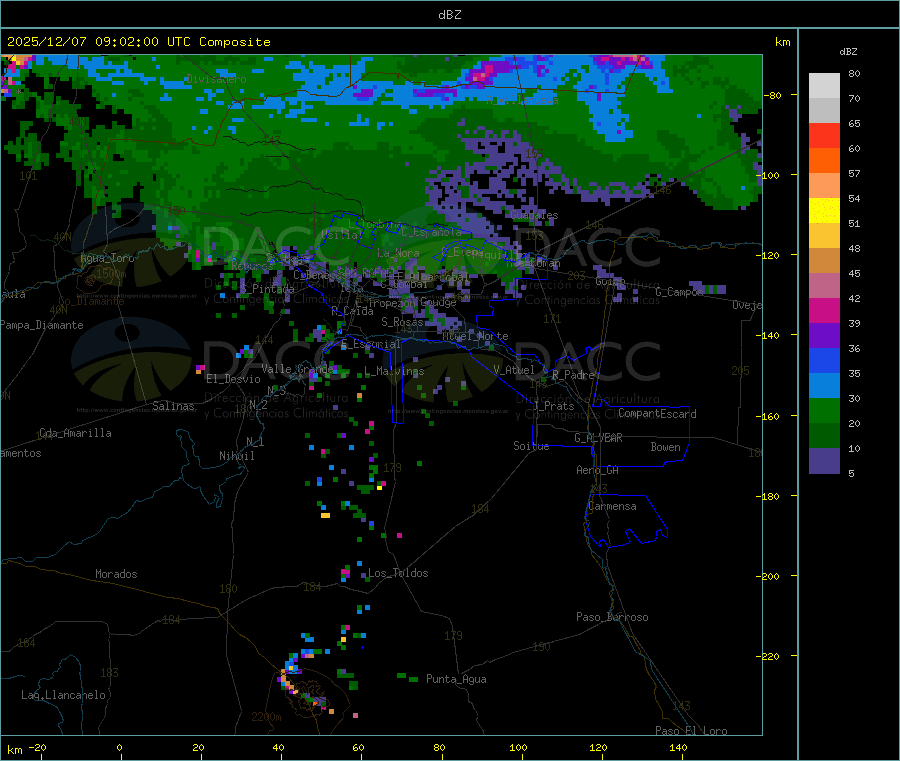
Task: Click the E_Escorial location label
Action: 370,344
